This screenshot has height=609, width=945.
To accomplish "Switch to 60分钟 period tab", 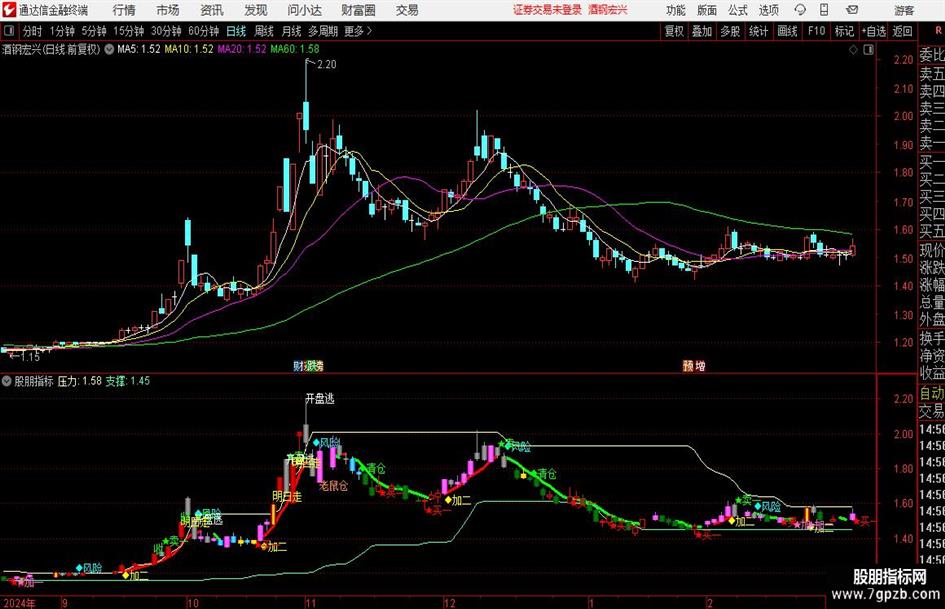I will click(203, 31).
